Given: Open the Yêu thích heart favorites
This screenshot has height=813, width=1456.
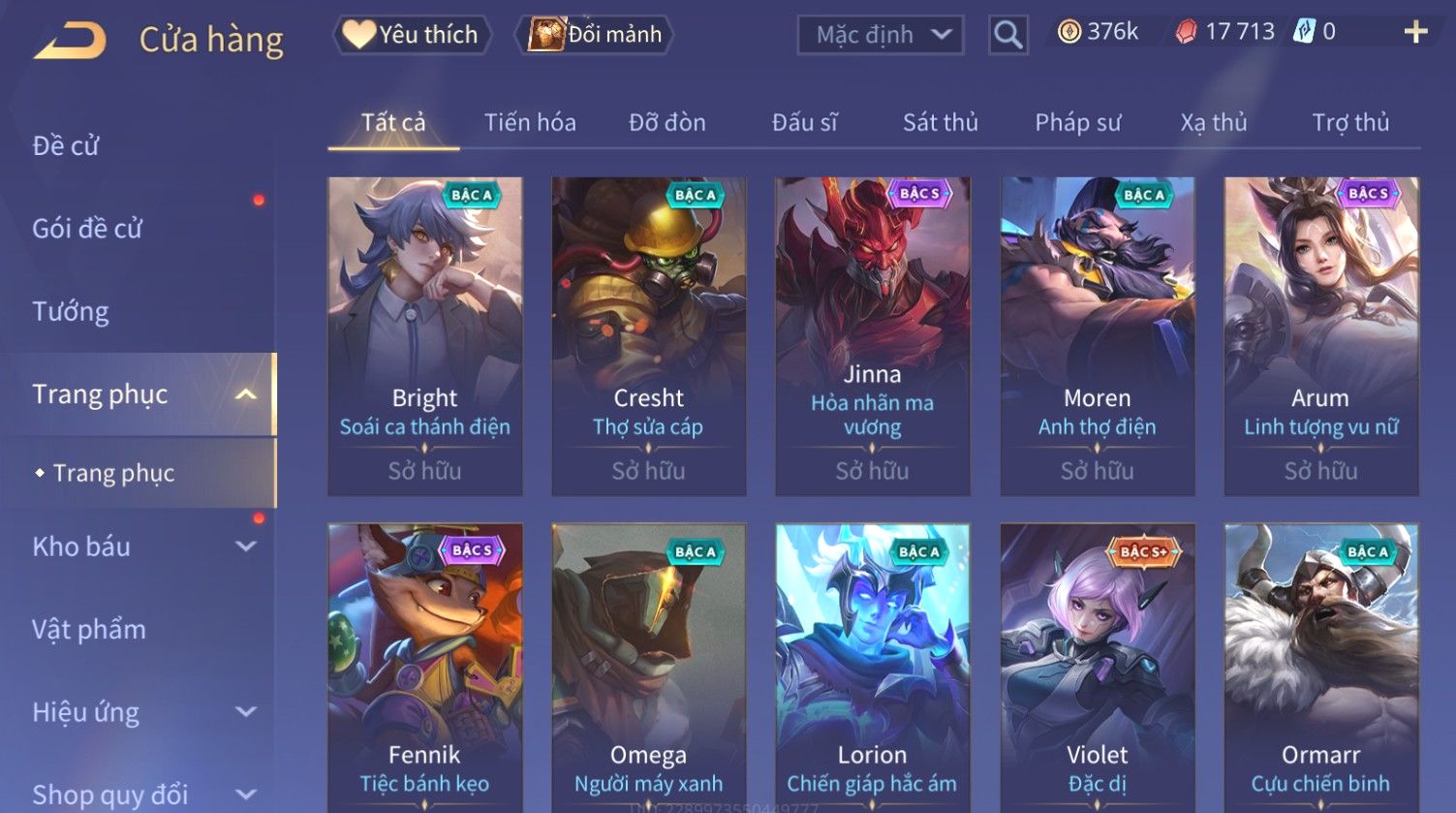Looking at the screenshot, I should 413,35.
